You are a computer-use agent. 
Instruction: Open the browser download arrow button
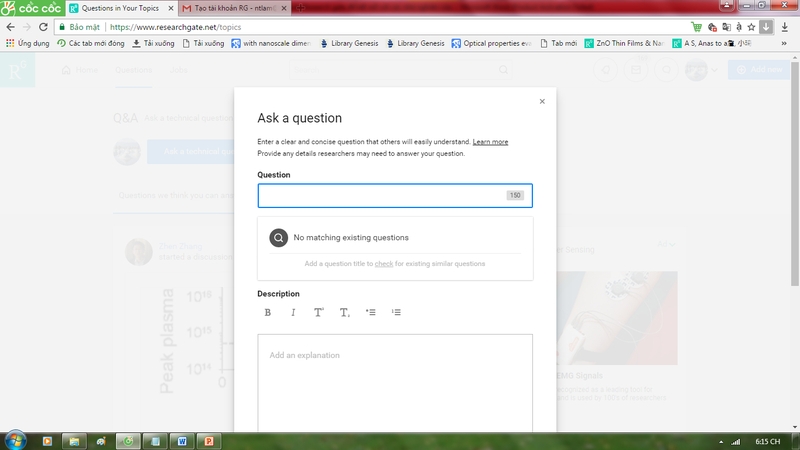click(766, 27)
